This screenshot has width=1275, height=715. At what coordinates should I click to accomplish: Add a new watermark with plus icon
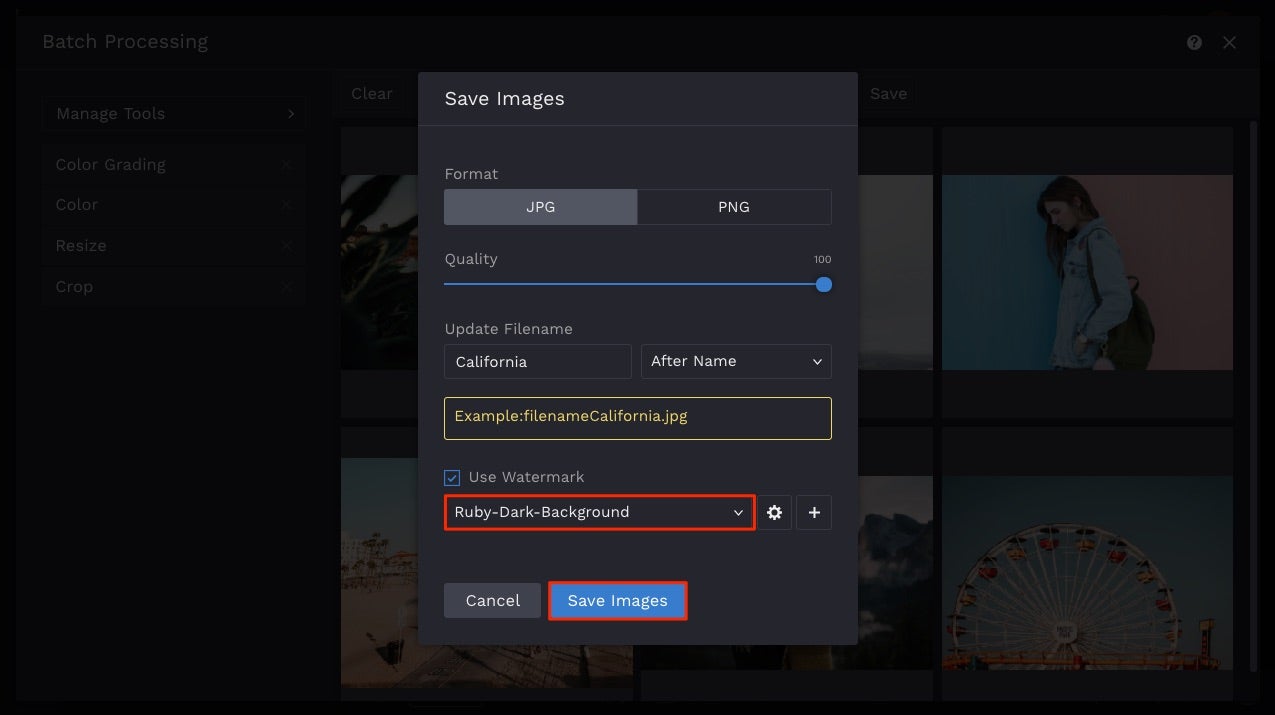[x=814, y=512]
